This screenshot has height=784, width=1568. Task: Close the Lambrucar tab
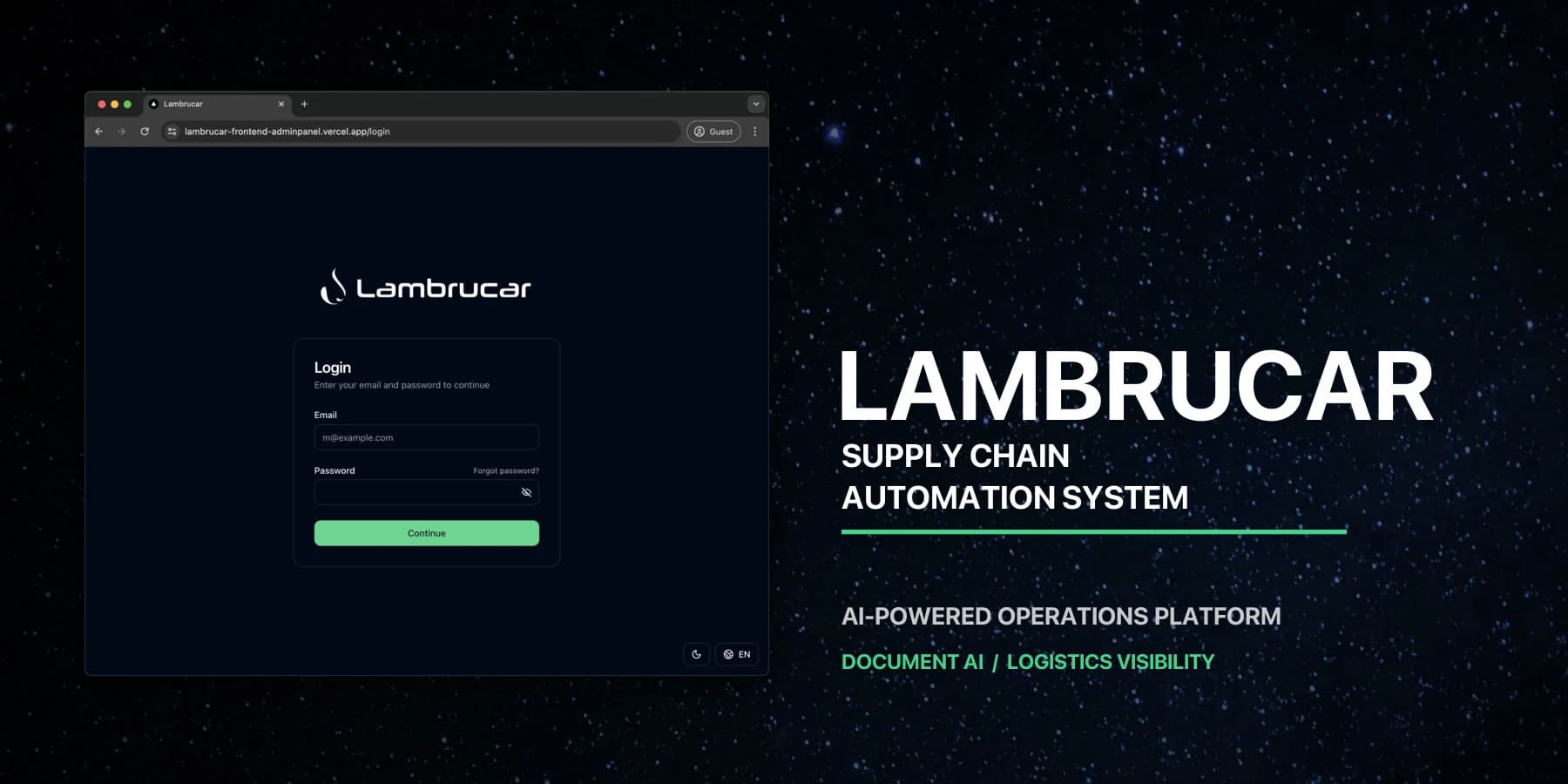coord(281,104)
